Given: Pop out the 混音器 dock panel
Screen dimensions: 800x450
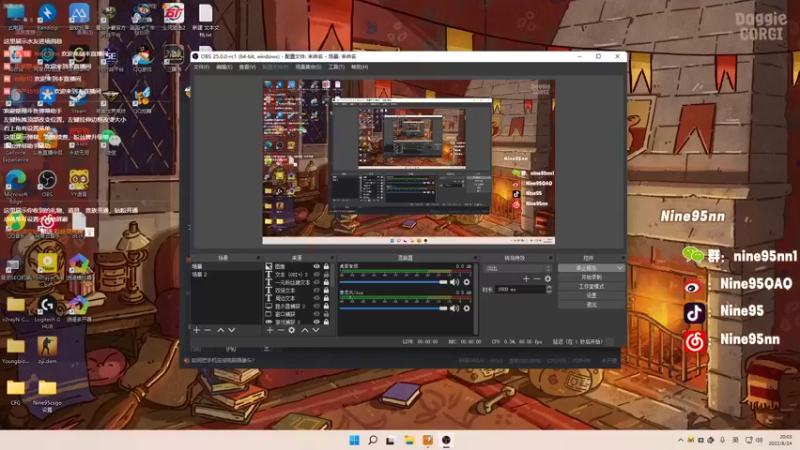Looking at the screenshot, I should click(475, 258).
